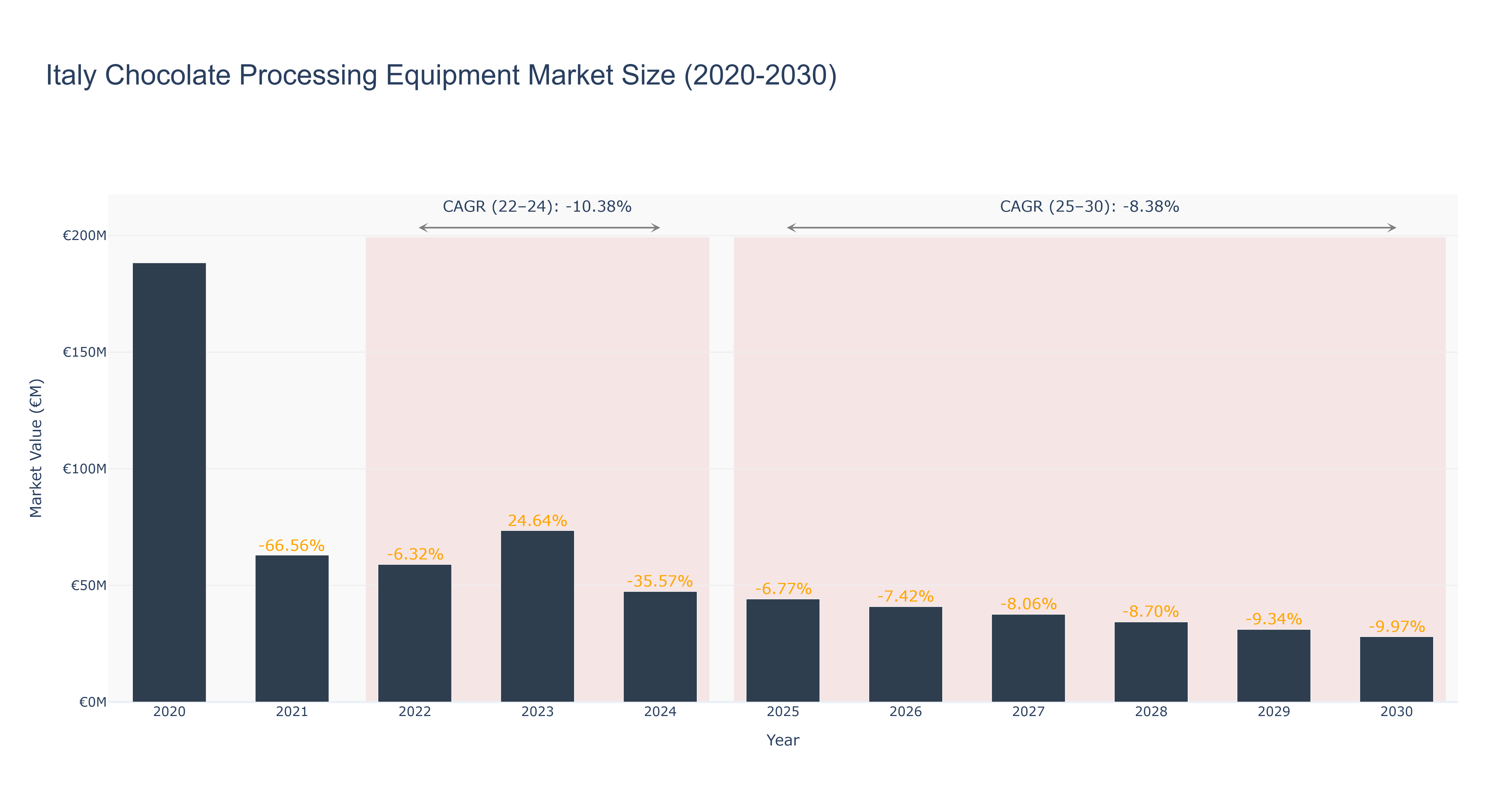Click the 24.64% growth label

tap(537, 521)
